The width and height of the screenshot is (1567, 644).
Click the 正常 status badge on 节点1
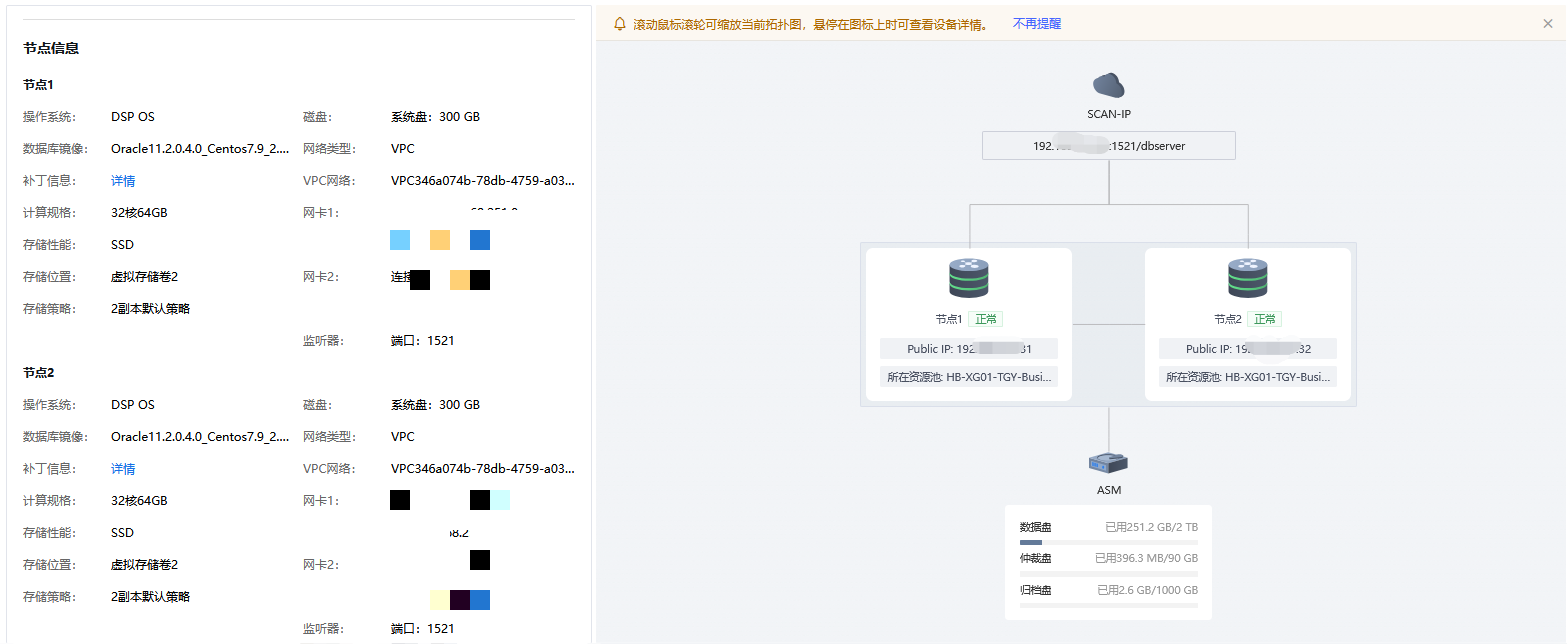[x=985, y=319]
